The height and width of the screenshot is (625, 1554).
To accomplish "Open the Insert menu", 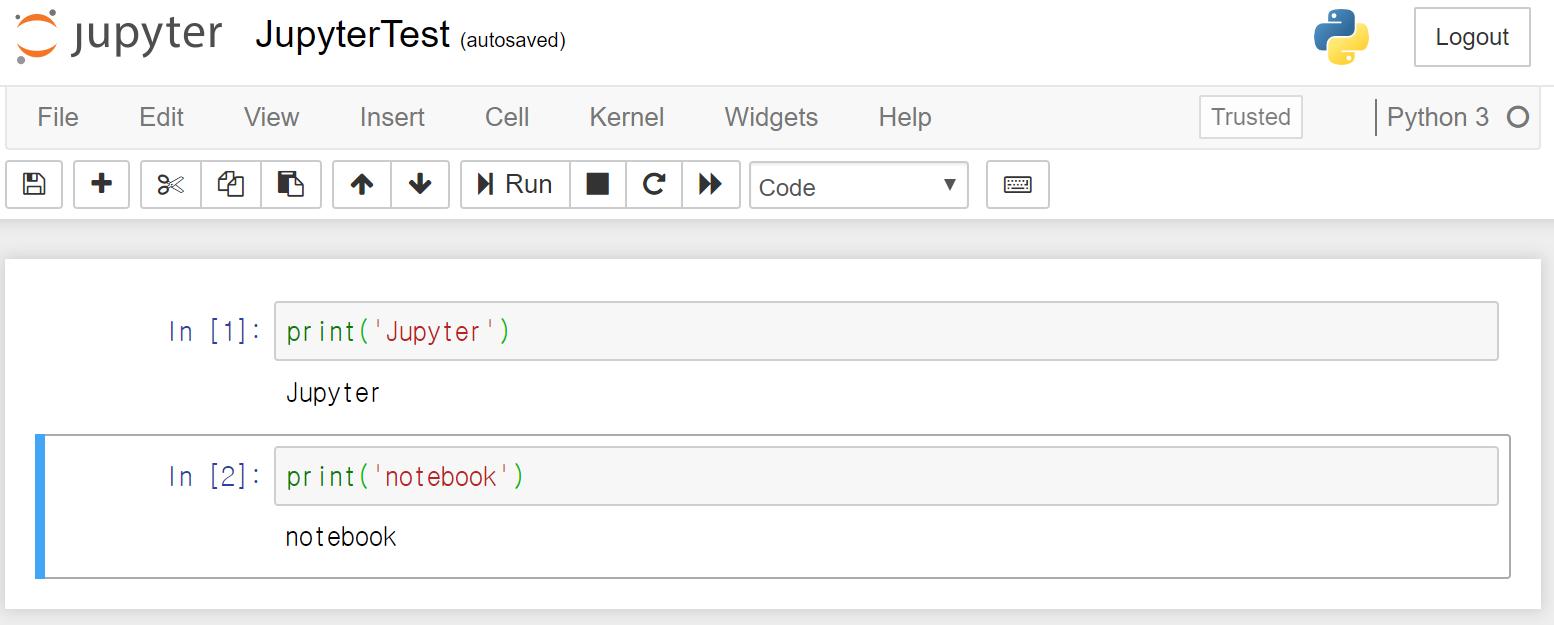I will pos(392,117).
